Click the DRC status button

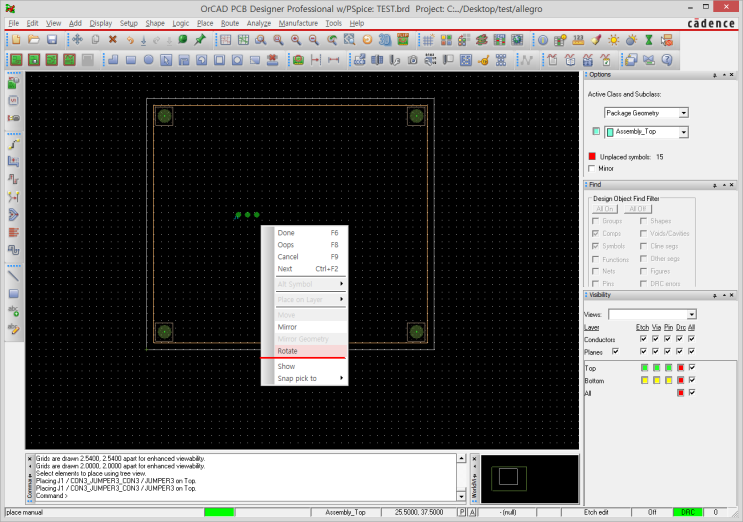688,512
